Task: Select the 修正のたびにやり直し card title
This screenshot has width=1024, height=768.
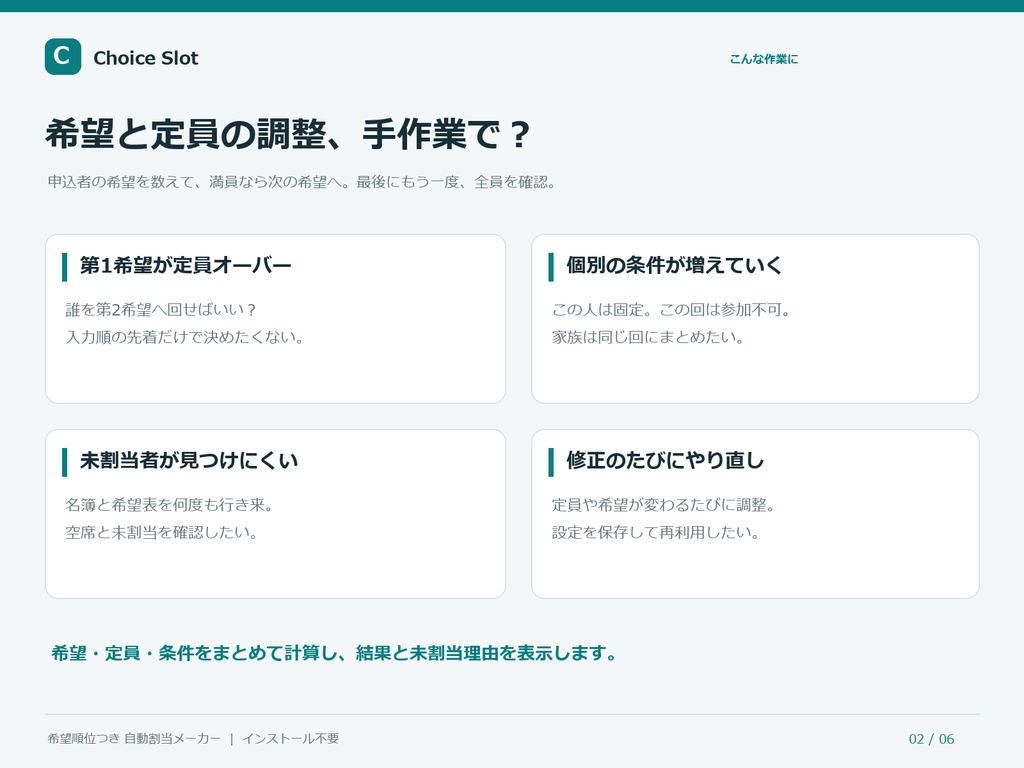Action: click(665, 460)
